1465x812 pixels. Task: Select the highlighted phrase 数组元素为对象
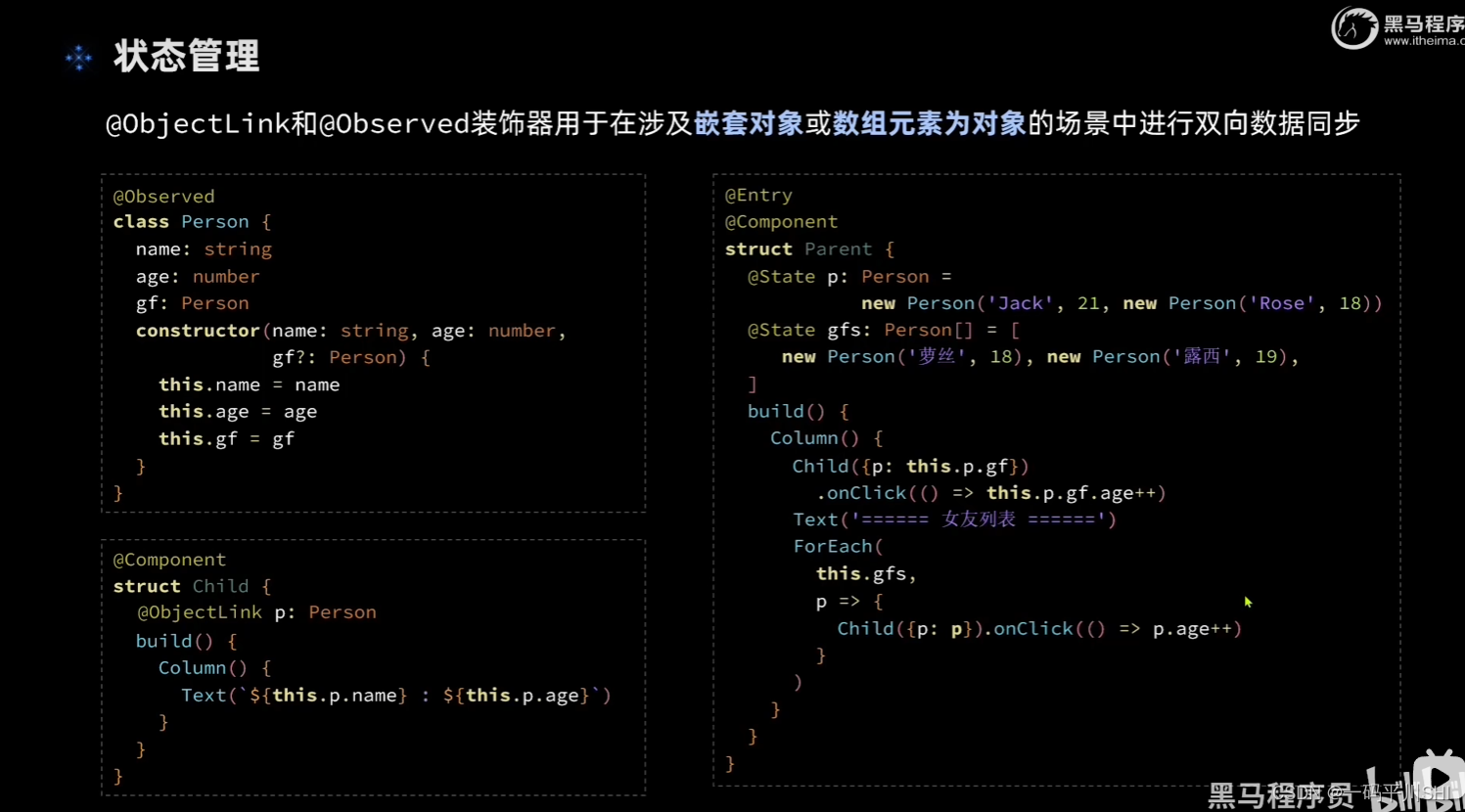click(x=929, y=123)
